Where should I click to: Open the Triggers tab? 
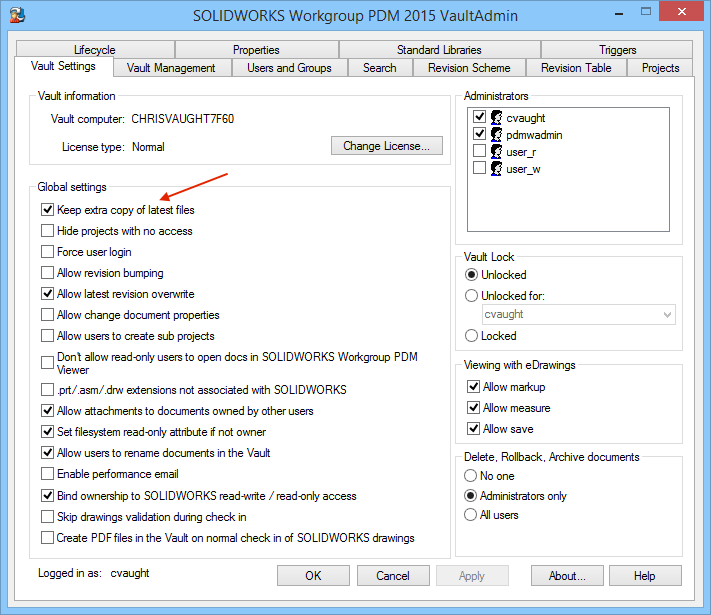coord(617,49)
